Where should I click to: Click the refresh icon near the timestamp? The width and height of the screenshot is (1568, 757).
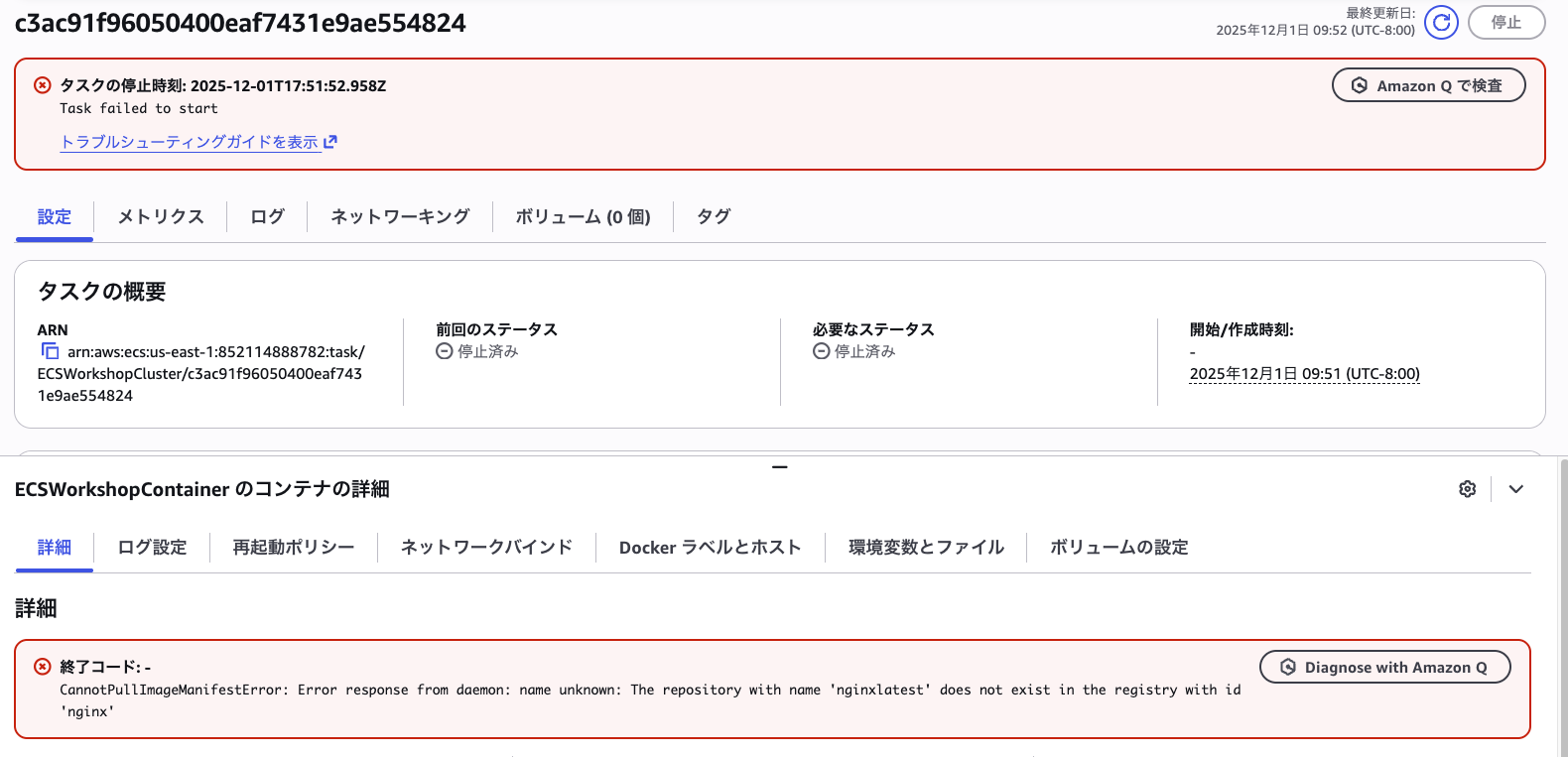point(1441,22)
